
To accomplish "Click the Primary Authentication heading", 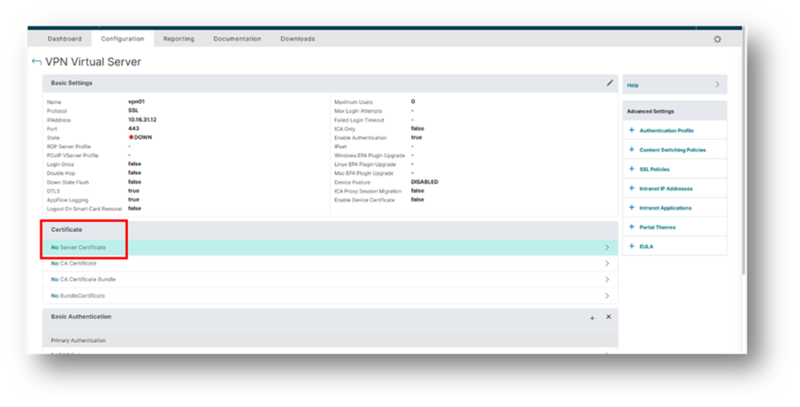I will (78, 340).
